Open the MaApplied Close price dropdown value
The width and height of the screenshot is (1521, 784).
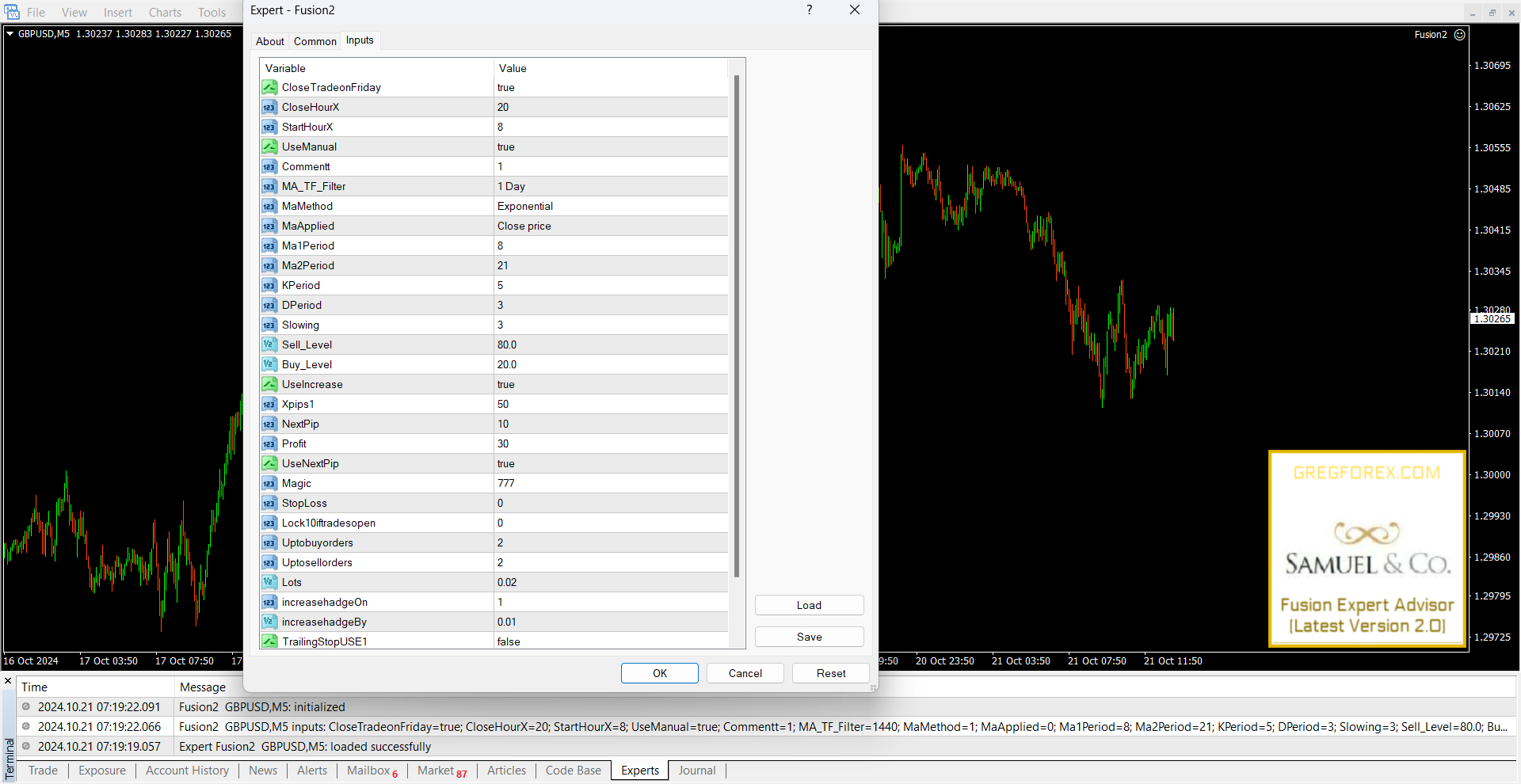610,226
